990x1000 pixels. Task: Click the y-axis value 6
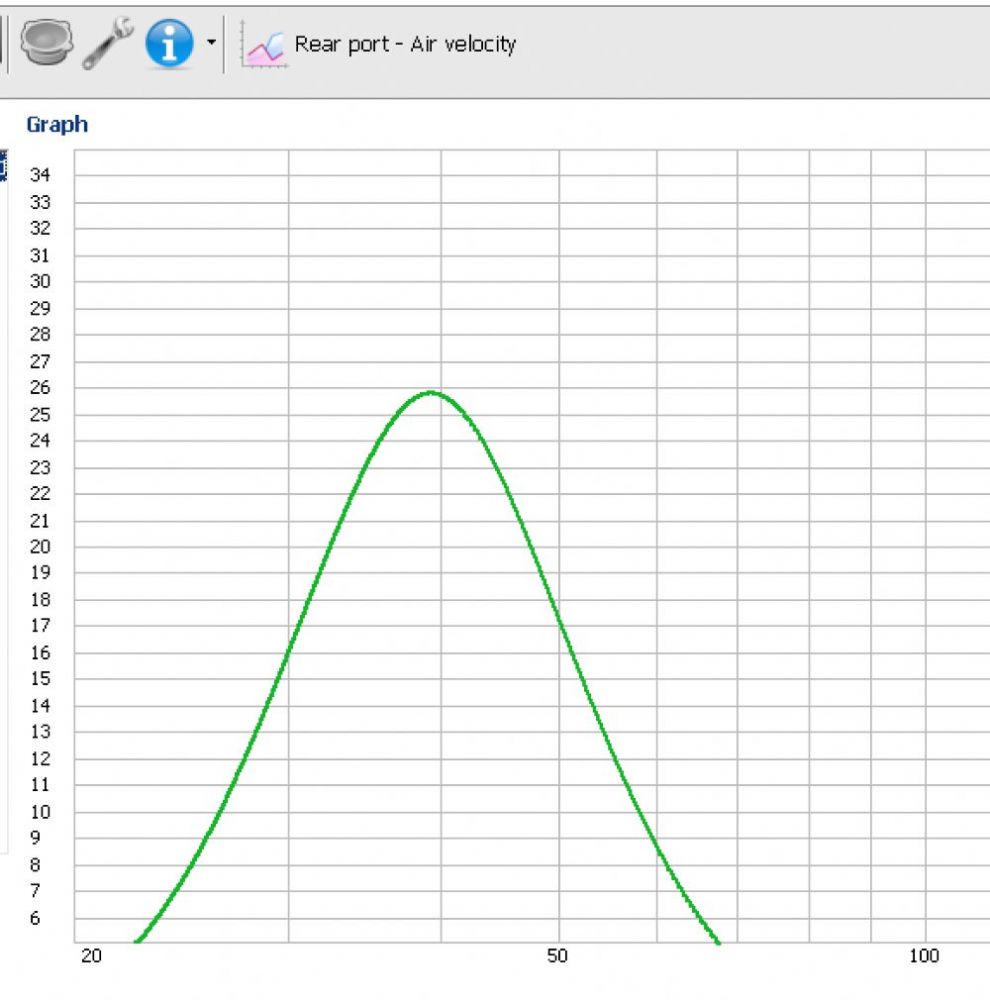pos(35,918)
